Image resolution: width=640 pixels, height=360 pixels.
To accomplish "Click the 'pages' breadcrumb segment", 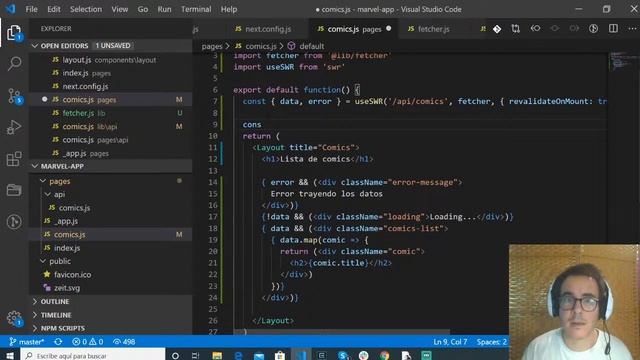I will (x=212, y=46).
